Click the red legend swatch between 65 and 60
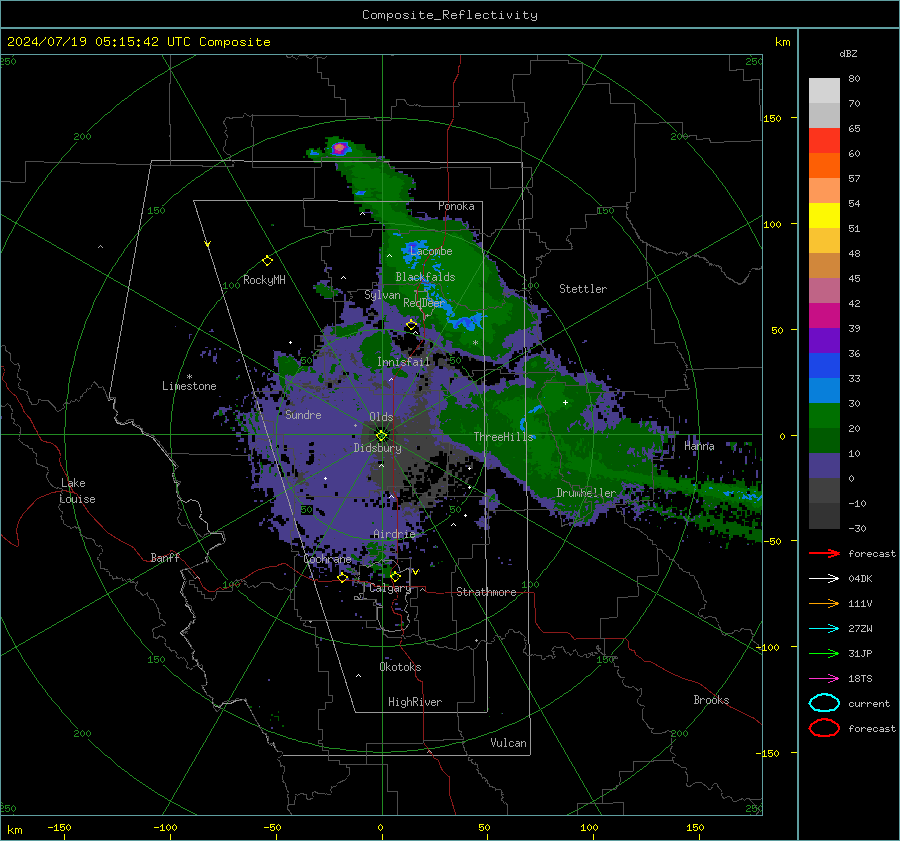 point(824,141)
